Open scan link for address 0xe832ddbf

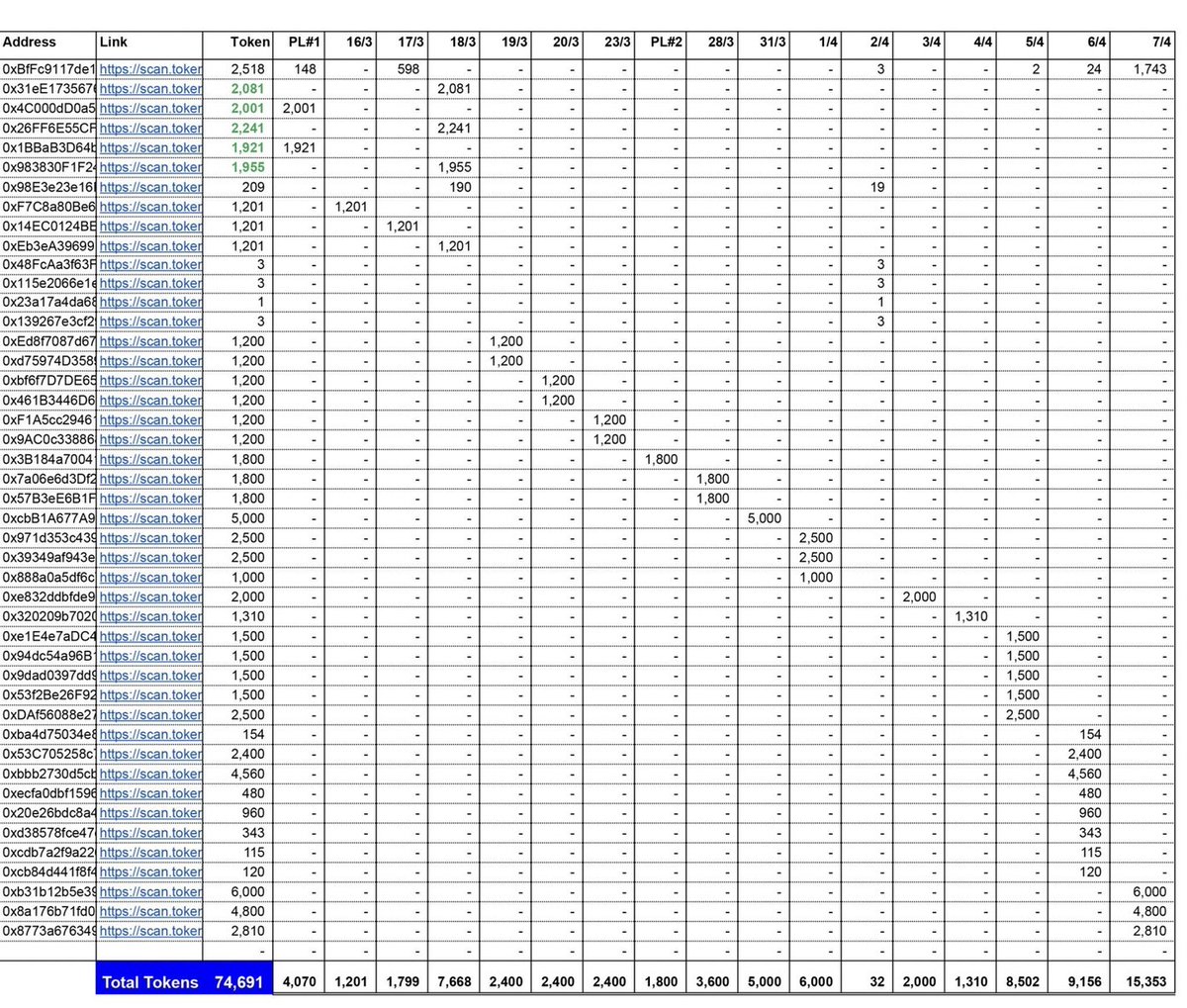150,596
